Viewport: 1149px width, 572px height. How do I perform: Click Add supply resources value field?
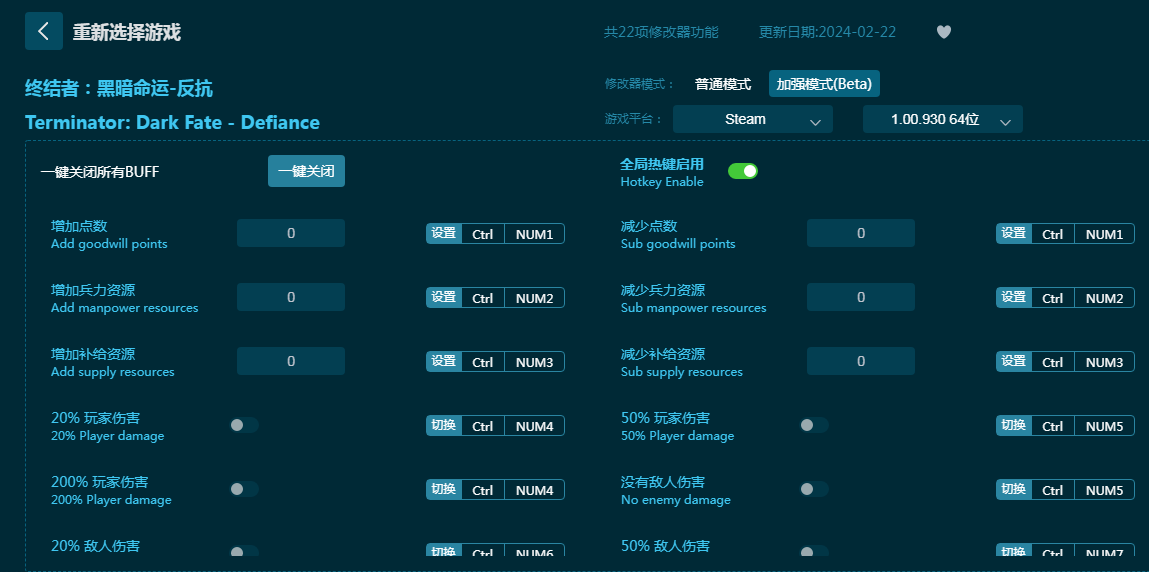coord(291,361)
